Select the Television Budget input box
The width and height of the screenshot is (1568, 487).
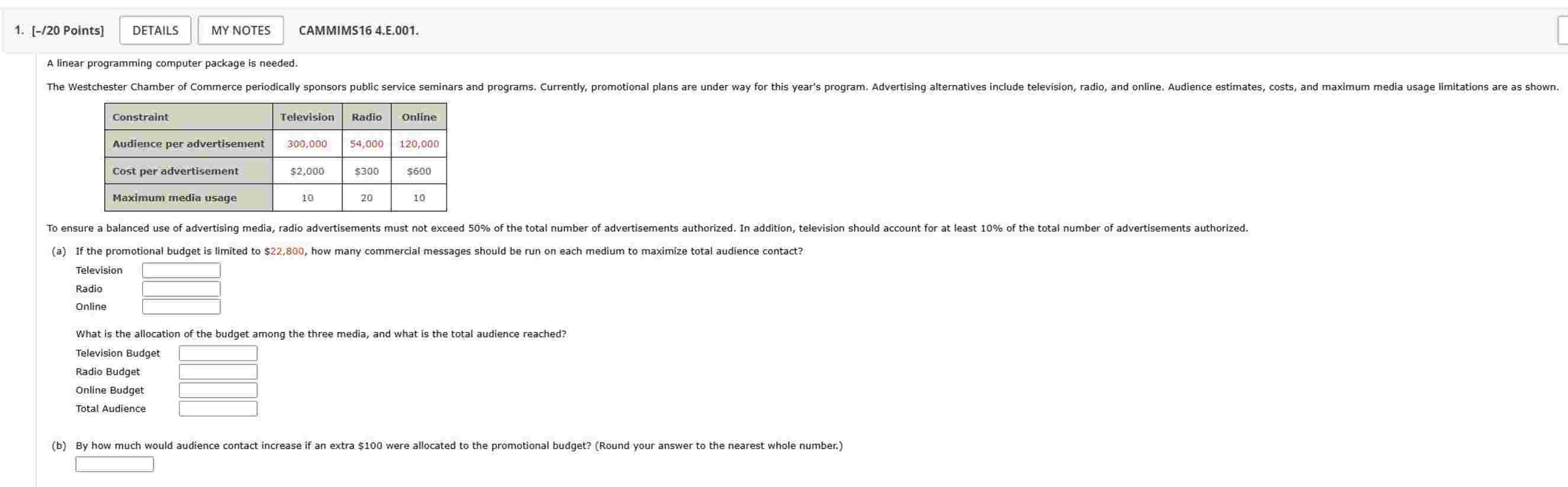pyautogui.click(x=217, y=353)
